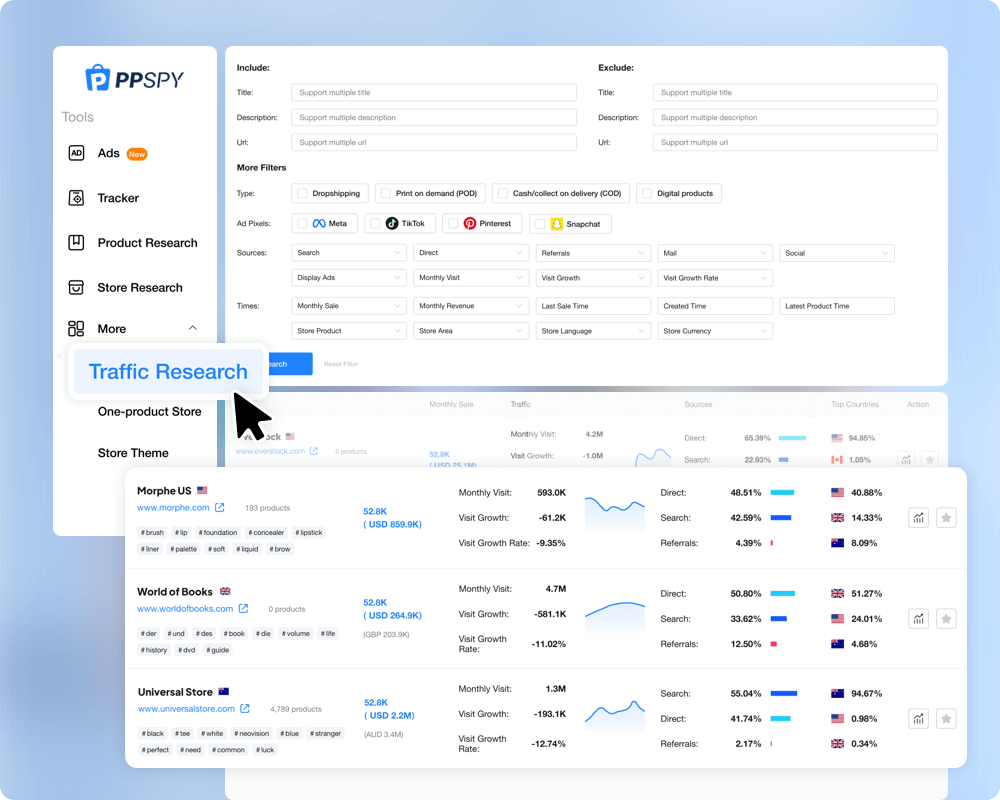Viewport: 1000px width, 800px height.
Task: Click Morphe US Direct traffic bar
Action: pos(782,493)
